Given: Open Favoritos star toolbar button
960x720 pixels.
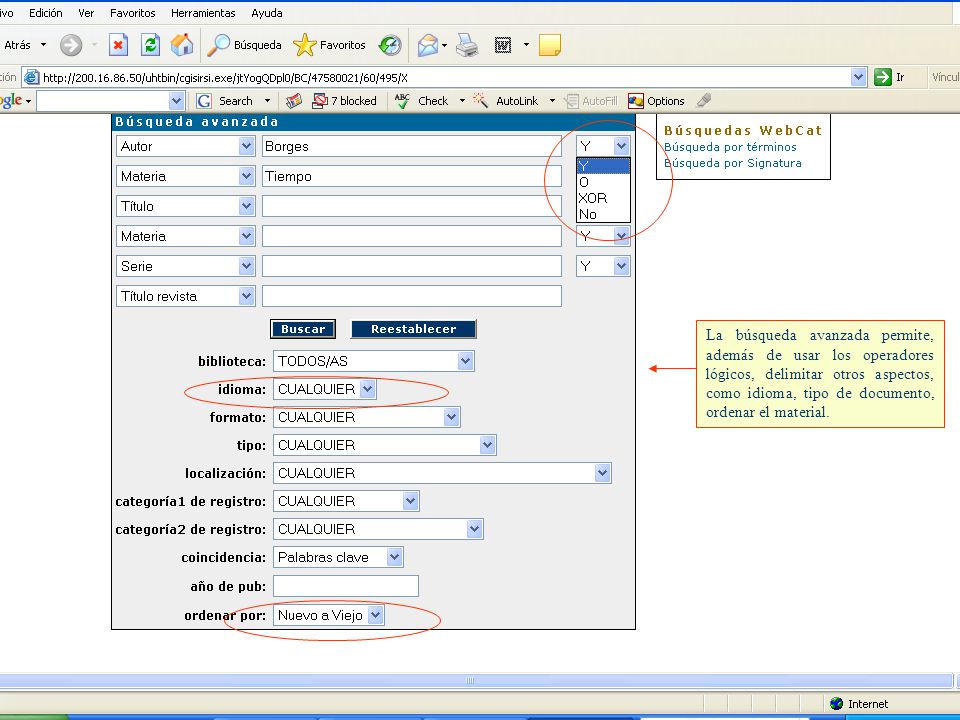Looking at the screenshot, I should click(x=329, y=45).
